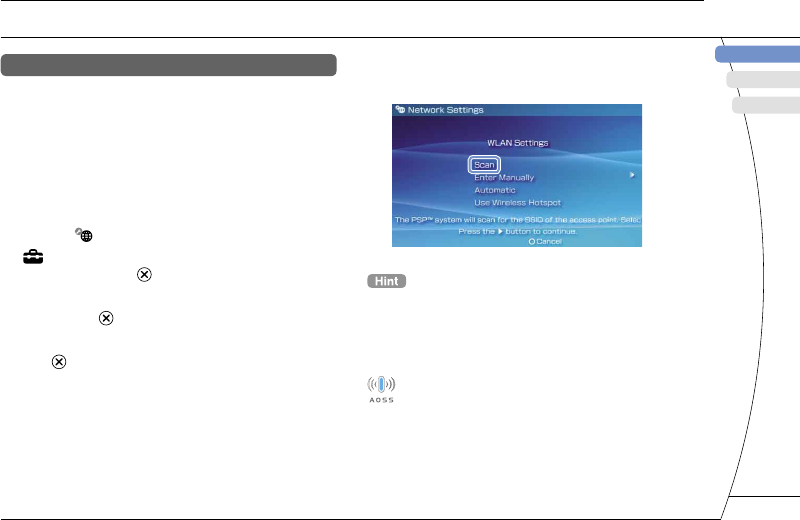Click the right arrow beside Enter Manually
Viewport: 800px width, 520px height.
point(632,175)
